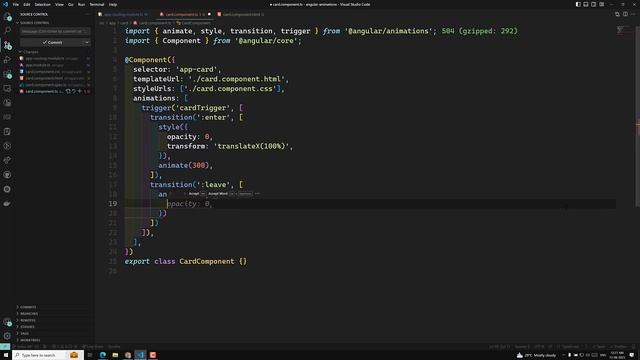Switch to the app-routing.module.ts editor tab
Image resolution: width=640 pixels, height=360 pixels.
(124, 14)
